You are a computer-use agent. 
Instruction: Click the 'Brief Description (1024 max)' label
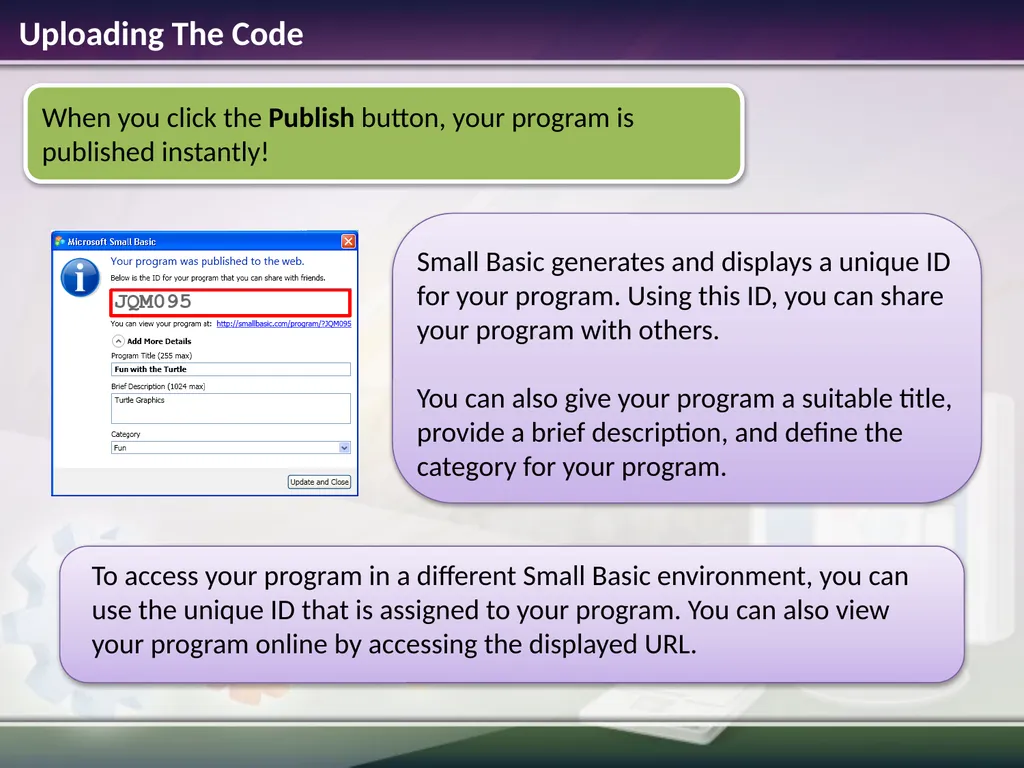(158, 387)
